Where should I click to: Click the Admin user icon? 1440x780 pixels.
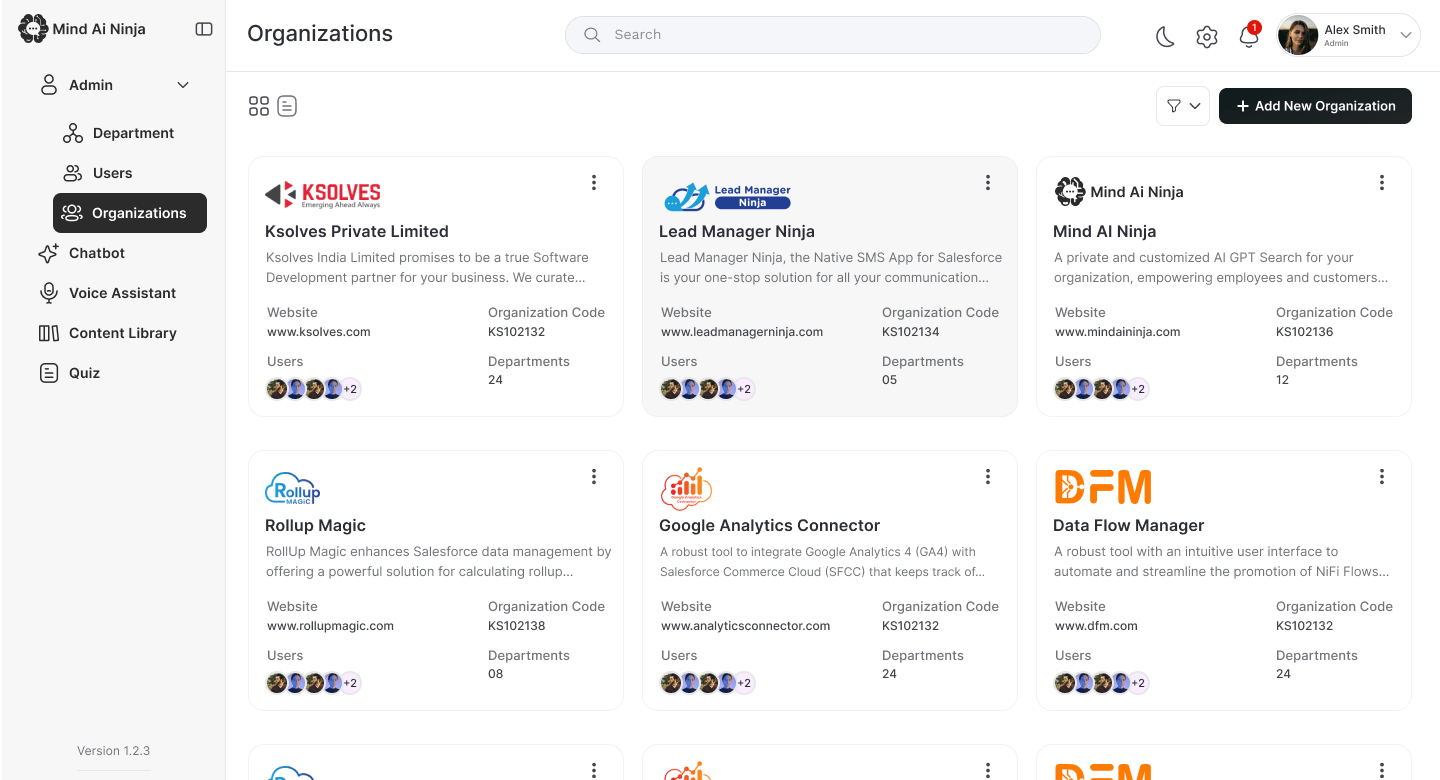48,85
